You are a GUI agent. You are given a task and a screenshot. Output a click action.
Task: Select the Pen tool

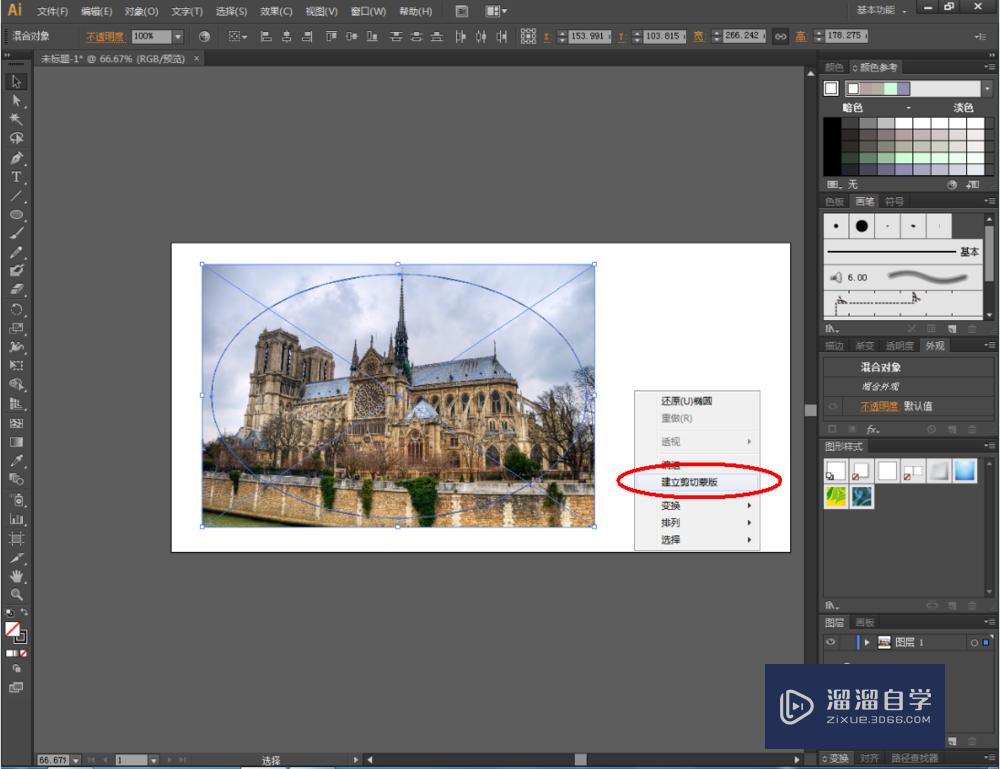tap(16, 158)
